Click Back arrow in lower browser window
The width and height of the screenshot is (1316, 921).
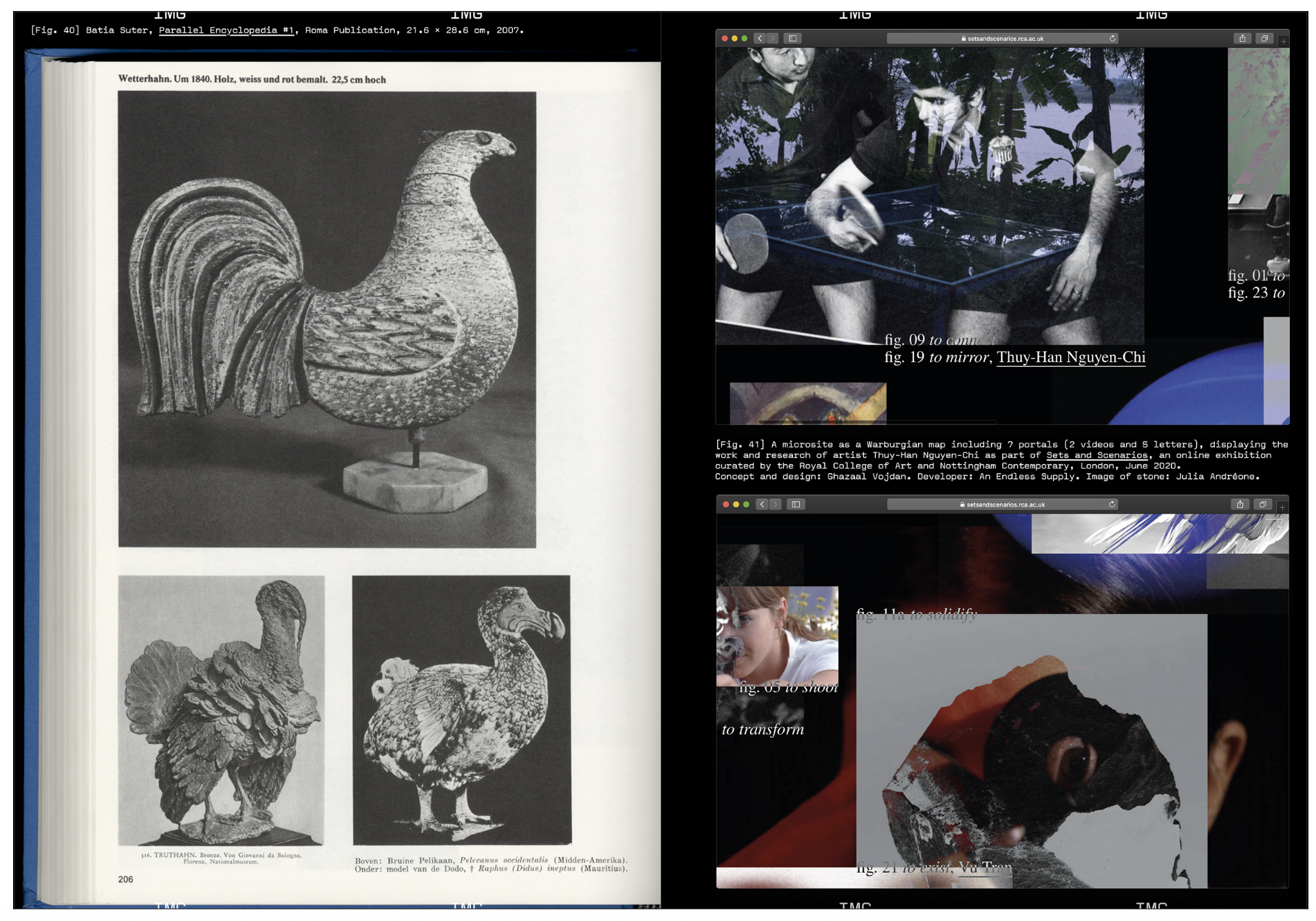[762, 505]
